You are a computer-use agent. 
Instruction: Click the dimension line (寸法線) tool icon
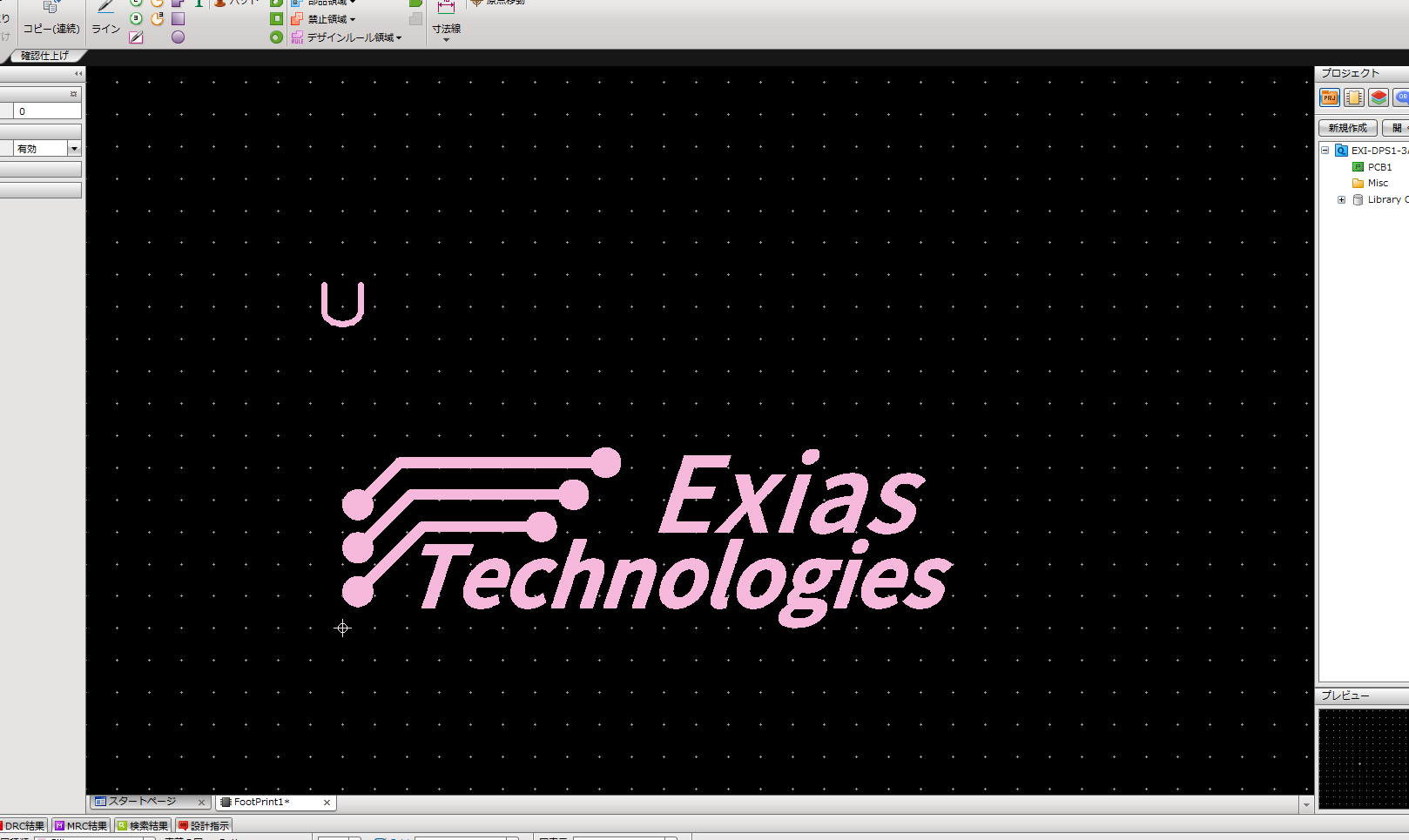click(446, 7)
